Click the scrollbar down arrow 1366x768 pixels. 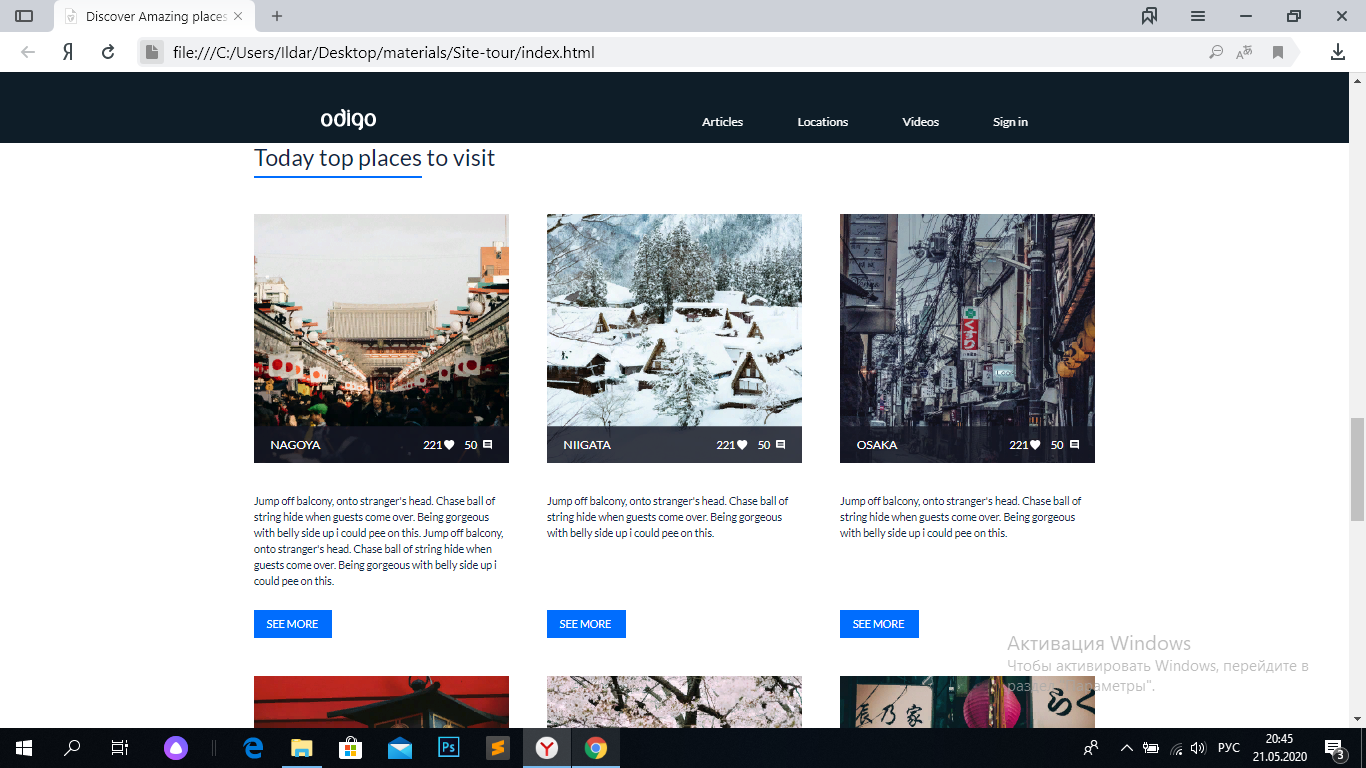pos(1357,719)
